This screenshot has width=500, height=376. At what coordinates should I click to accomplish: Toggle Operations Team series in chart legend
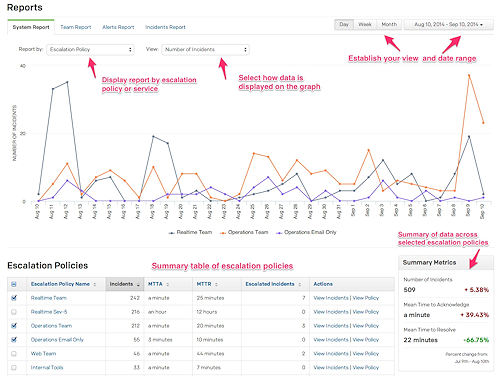coord(244,232)
